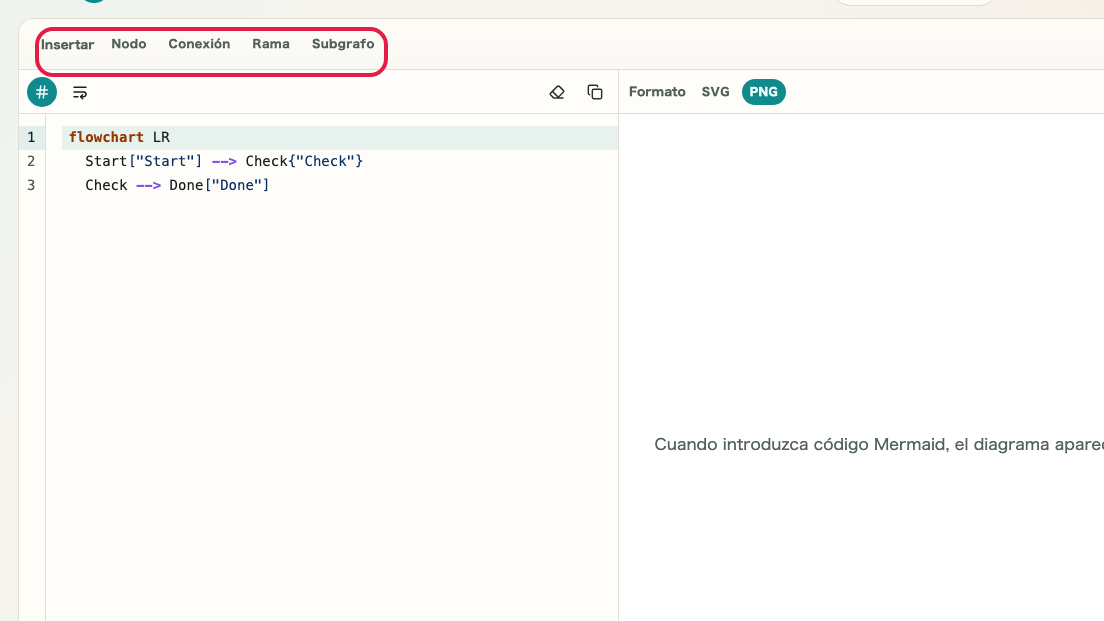
Task: Click the 'Formato' label
Action: 657,92
